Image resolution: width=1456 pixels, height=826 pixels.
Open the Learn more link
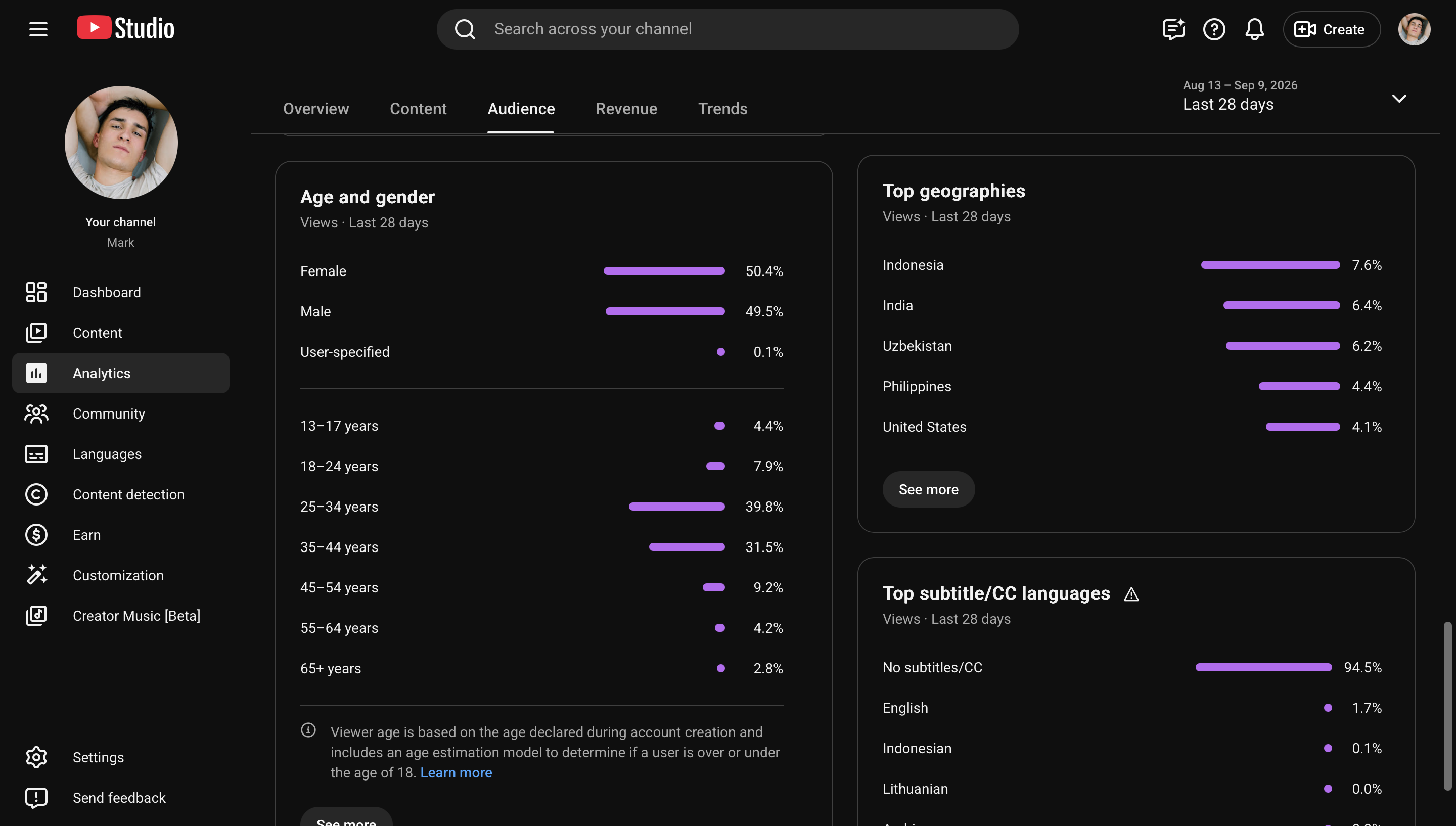point(456,773)
